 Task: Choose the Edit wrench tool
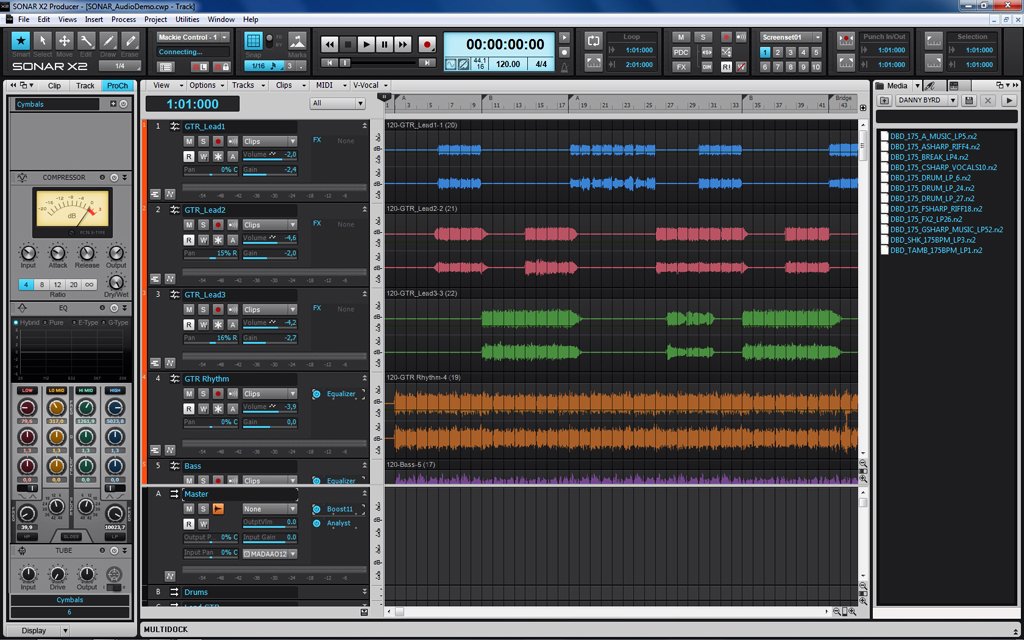point(86,42)
